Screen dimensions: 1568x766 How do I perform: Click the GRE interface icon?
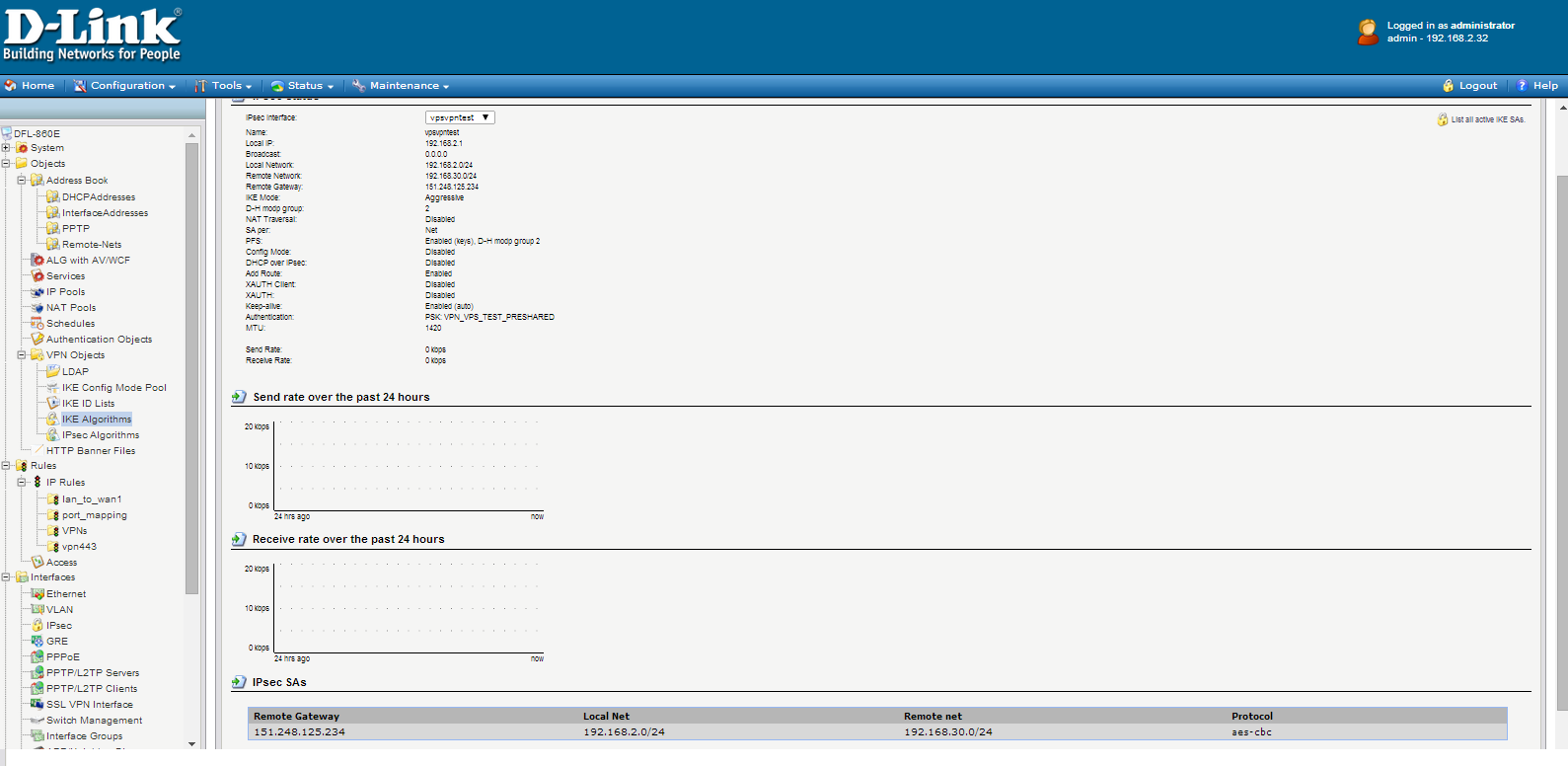click(37, 642)
